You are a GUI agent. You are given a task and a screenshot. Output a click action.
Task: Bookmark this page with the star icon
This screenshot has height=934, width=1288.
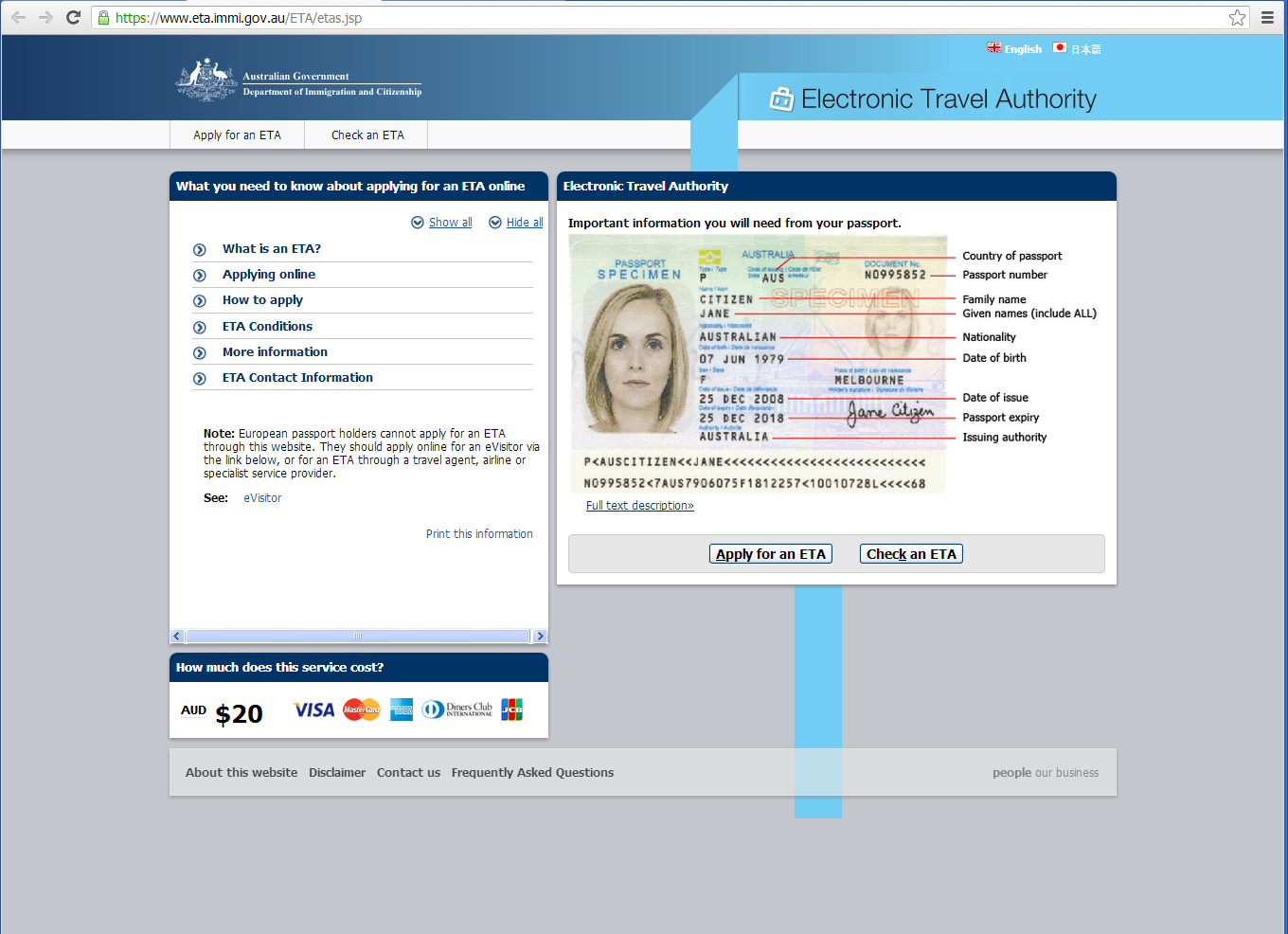[1237, 17]
